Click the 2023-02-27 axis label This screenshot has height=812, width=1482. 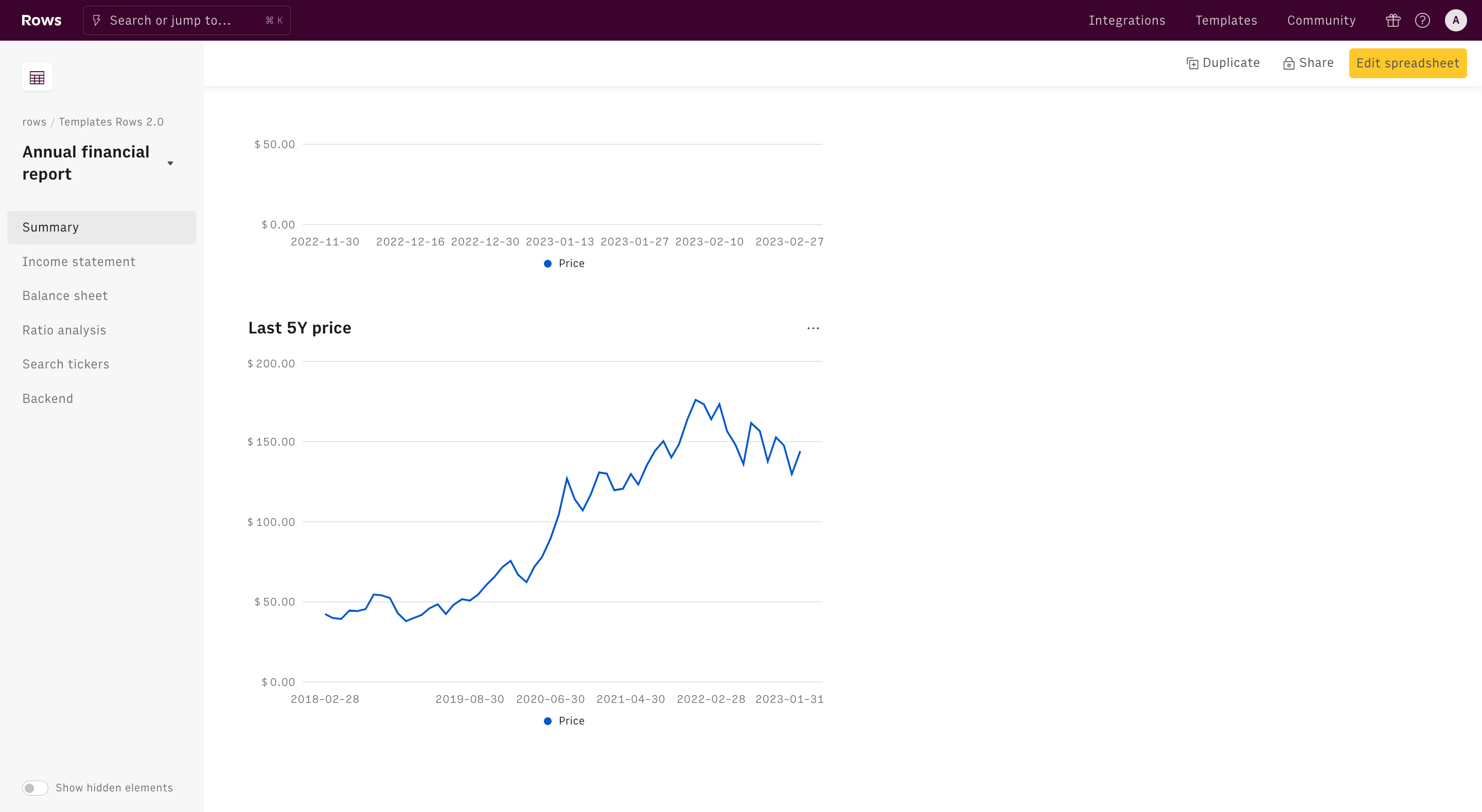(x=789, y=242)
